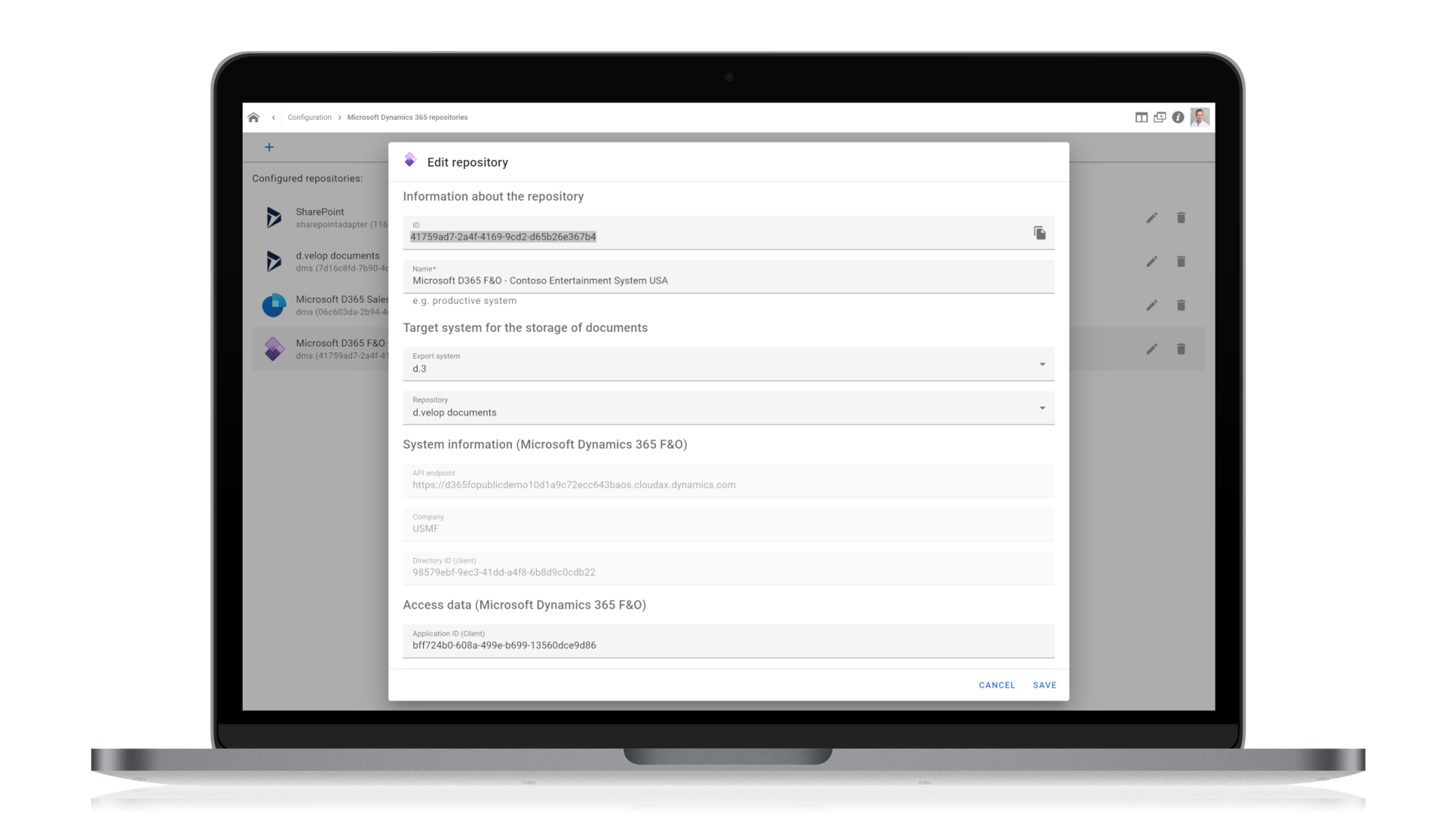1456x837 pixels.
Task: Open the Export system dropdown showing d.3
Action: pyautogui.click(x=1042, y=364)
